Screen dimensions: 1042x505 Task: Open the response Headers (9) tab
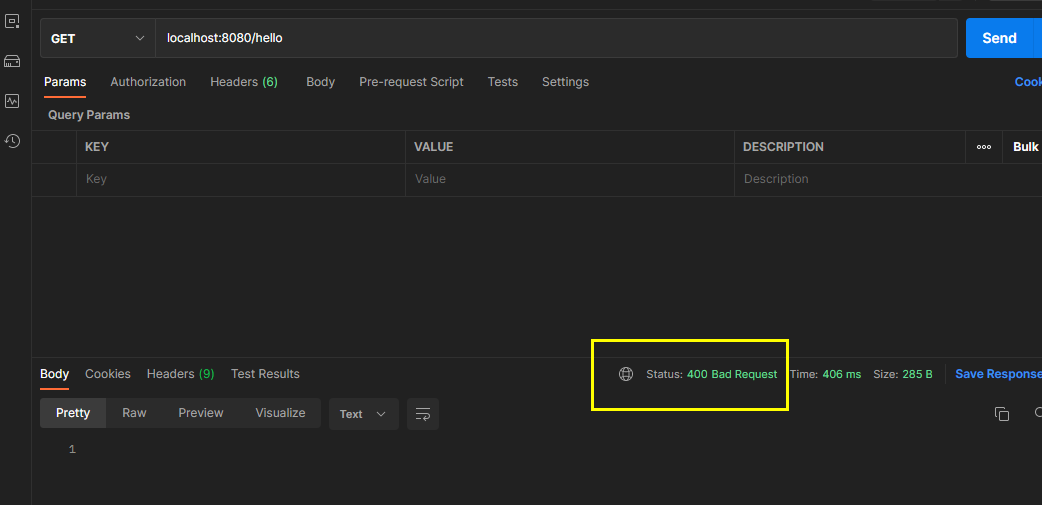point(181,374)
